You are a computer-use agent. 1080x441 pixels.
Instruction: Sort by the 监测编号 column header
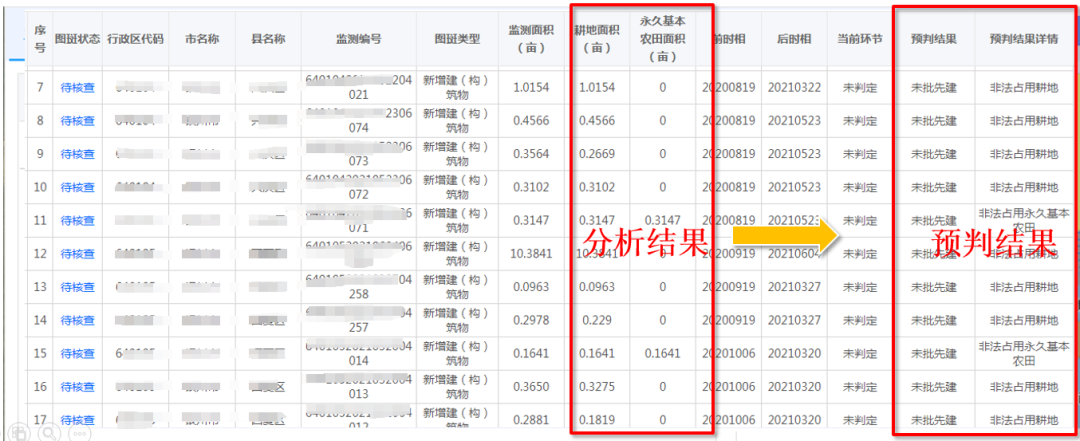355,39
